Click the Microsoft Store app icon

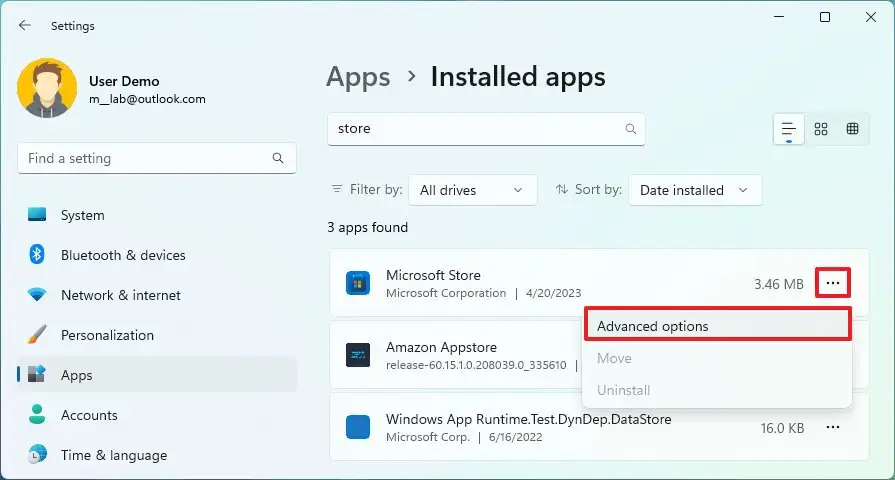point(358,284)
